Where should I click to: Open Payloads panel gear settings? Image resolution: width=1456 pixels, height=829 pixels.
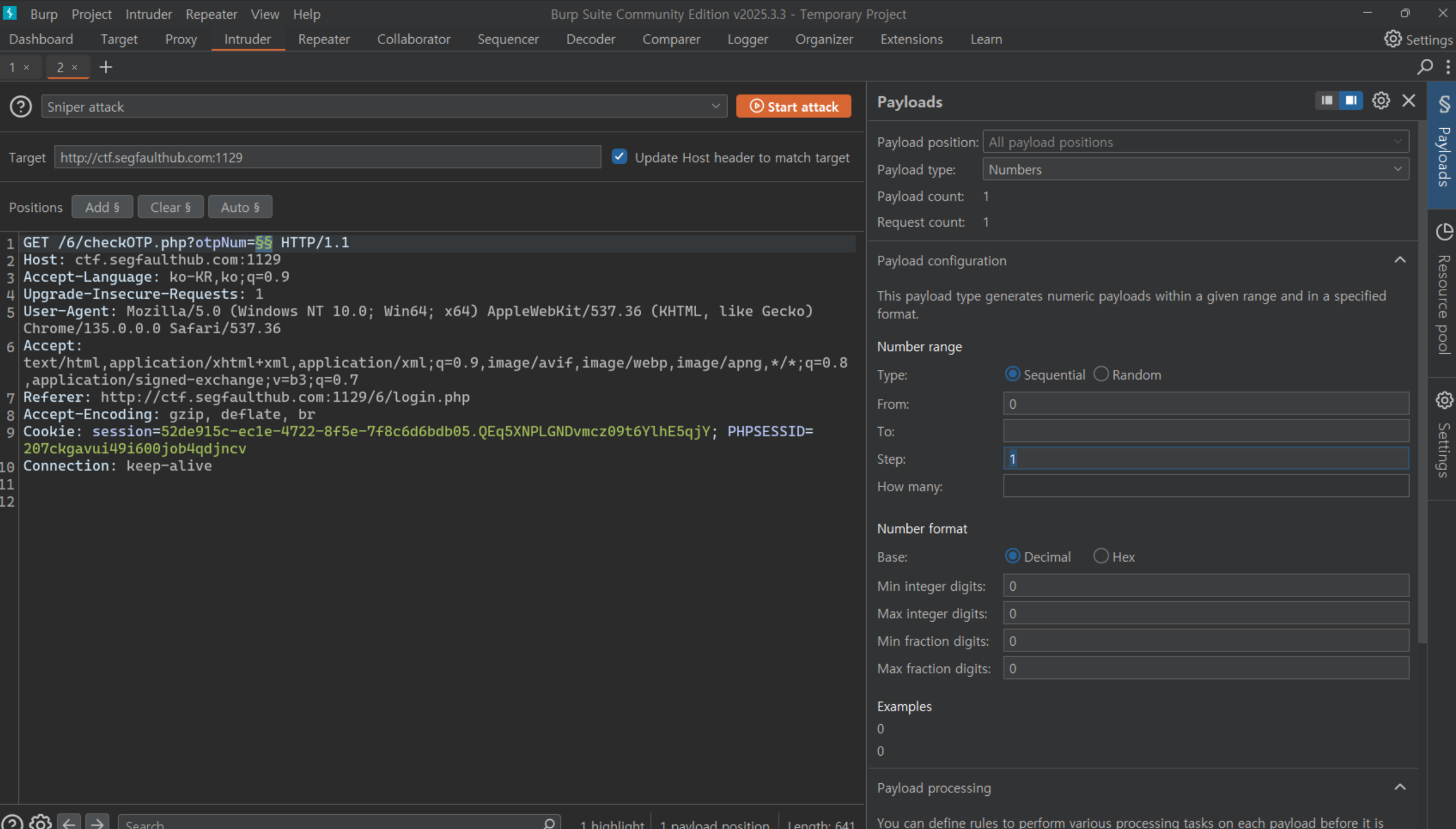[x=1380, y=101]
